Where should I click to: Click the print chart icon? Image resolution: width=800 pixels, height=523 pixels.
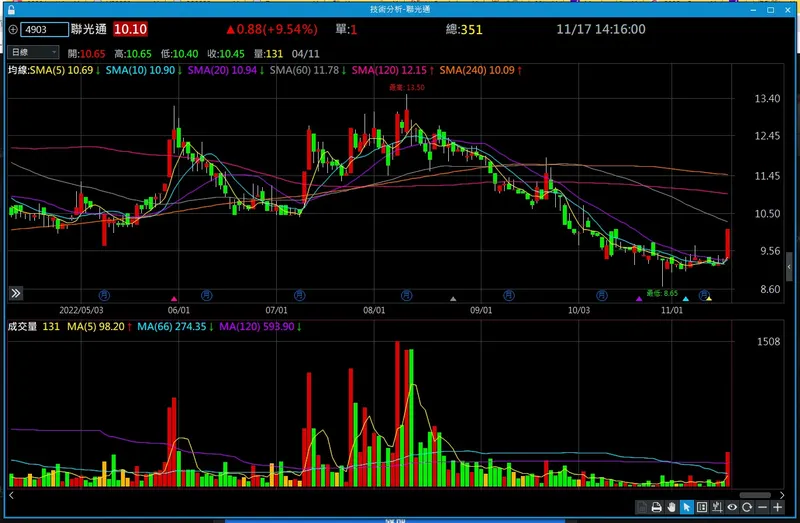click(657, 507)
